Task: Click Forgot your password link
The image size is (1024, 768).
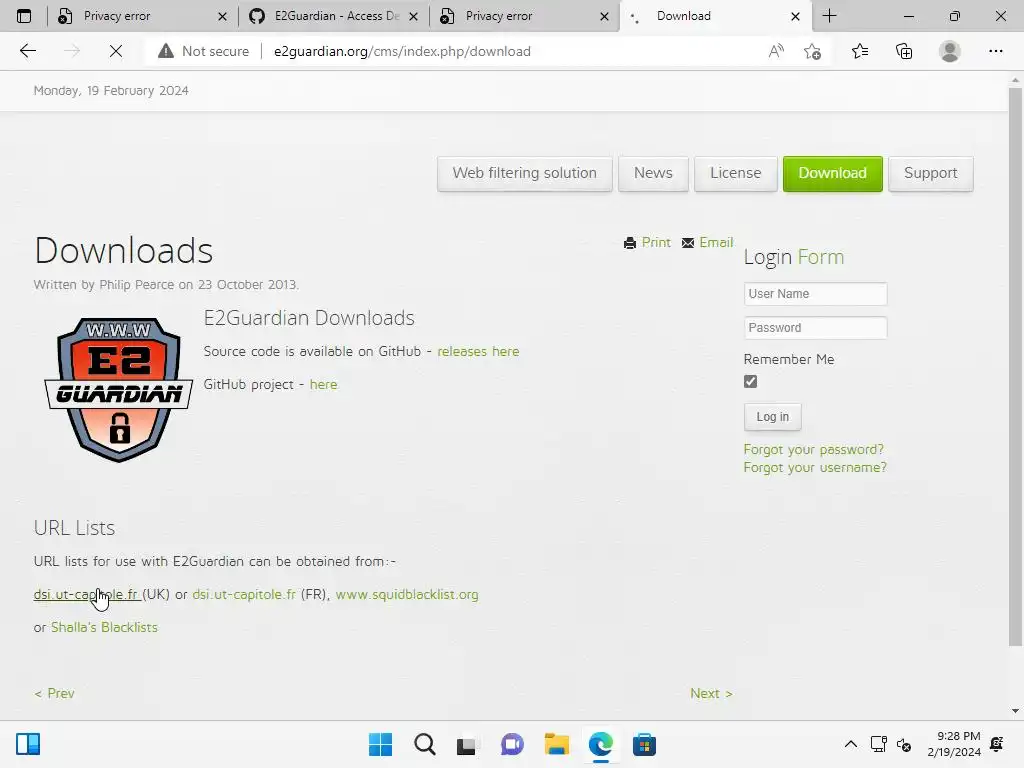Action: coord(814,449)
